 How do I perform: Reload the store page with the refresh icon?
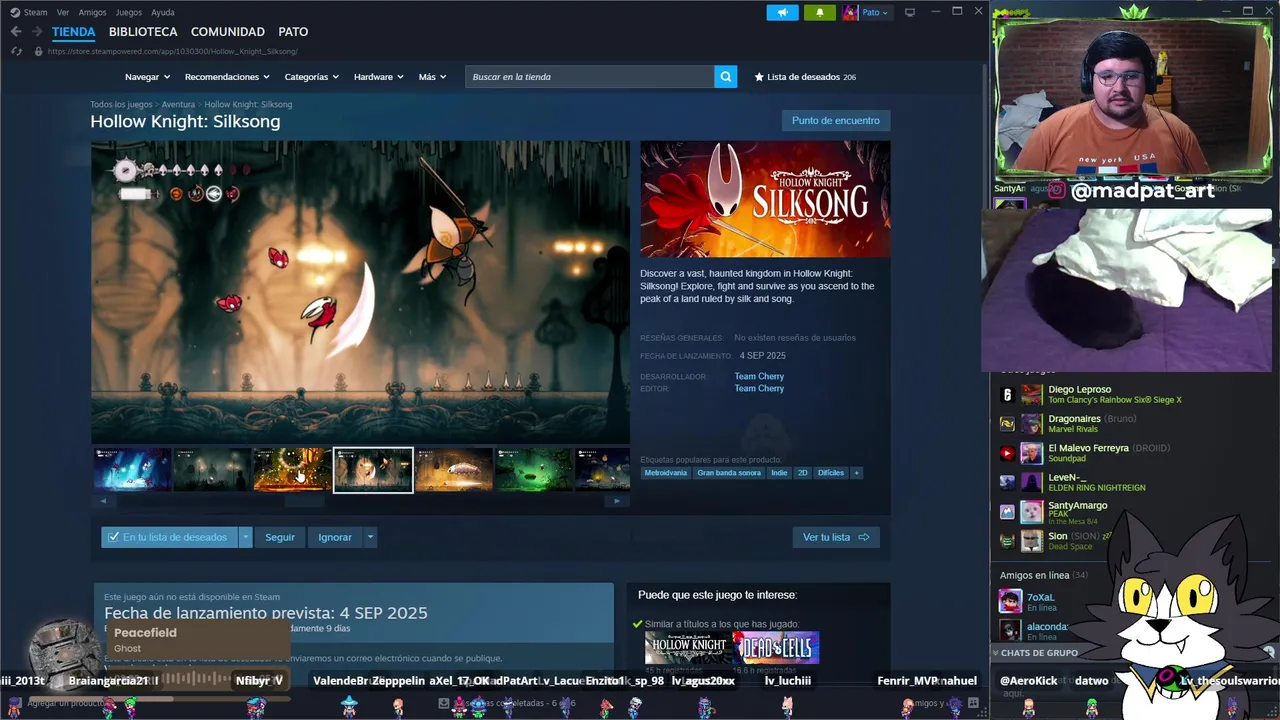pyautogui.click(x=17, y=51)
